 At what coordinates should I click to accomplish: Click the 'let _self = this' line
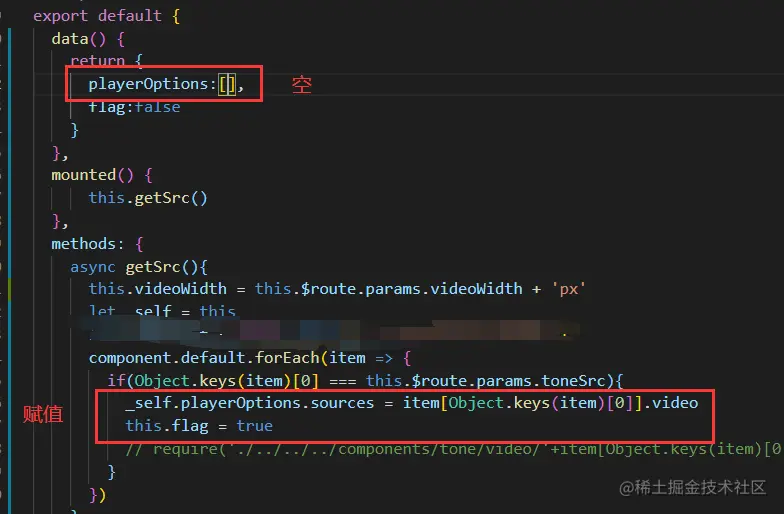pos(162,310)
